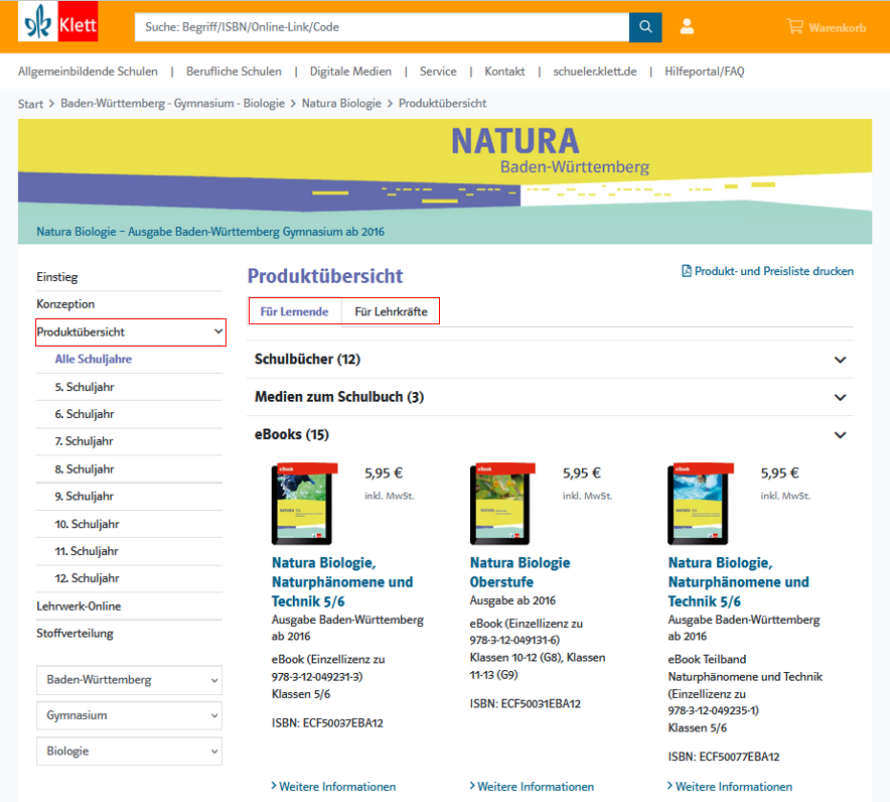Open Digitale Medien in the top menu
The image size is (890, 802).
pos(350,72)
